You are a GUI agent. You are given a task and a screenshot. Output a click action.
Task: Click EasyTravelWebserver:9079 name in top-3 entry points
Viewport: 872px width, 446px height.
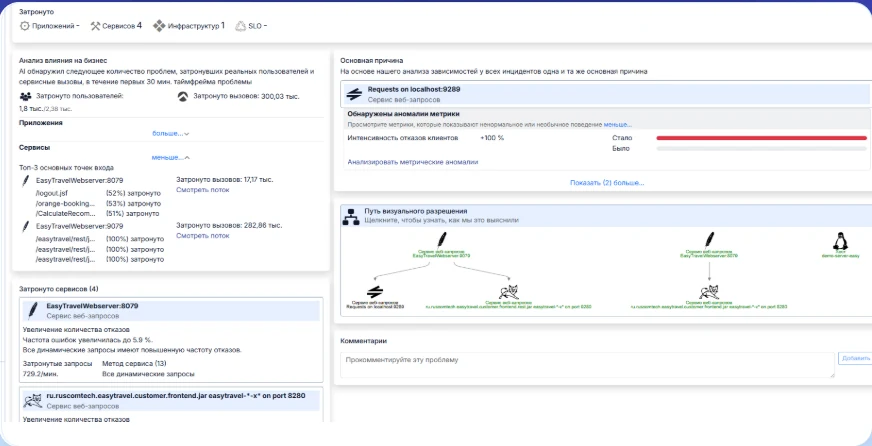tap(80, 226)
